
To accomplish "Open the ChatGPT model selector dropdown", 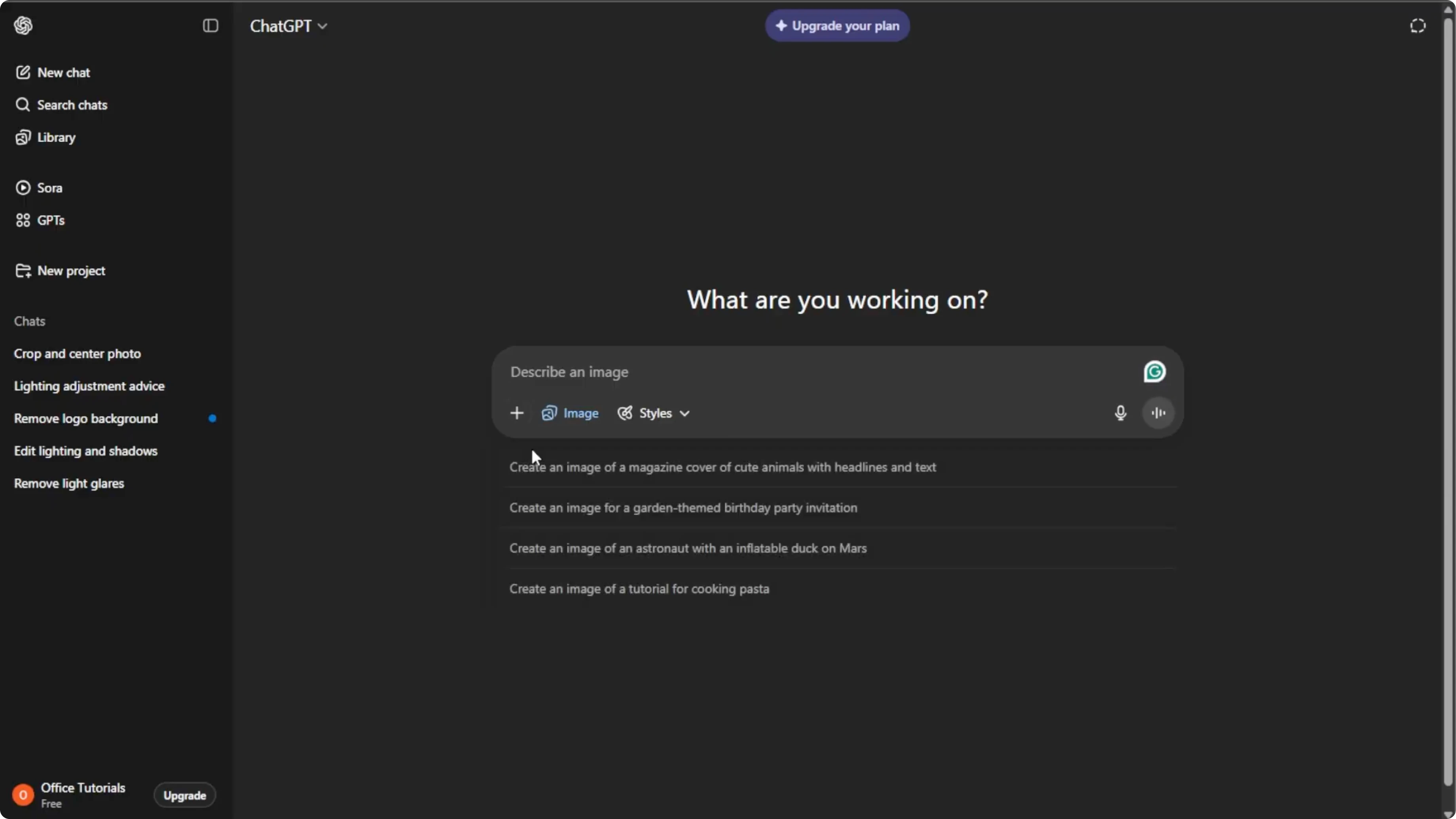I will pos(288,26).
